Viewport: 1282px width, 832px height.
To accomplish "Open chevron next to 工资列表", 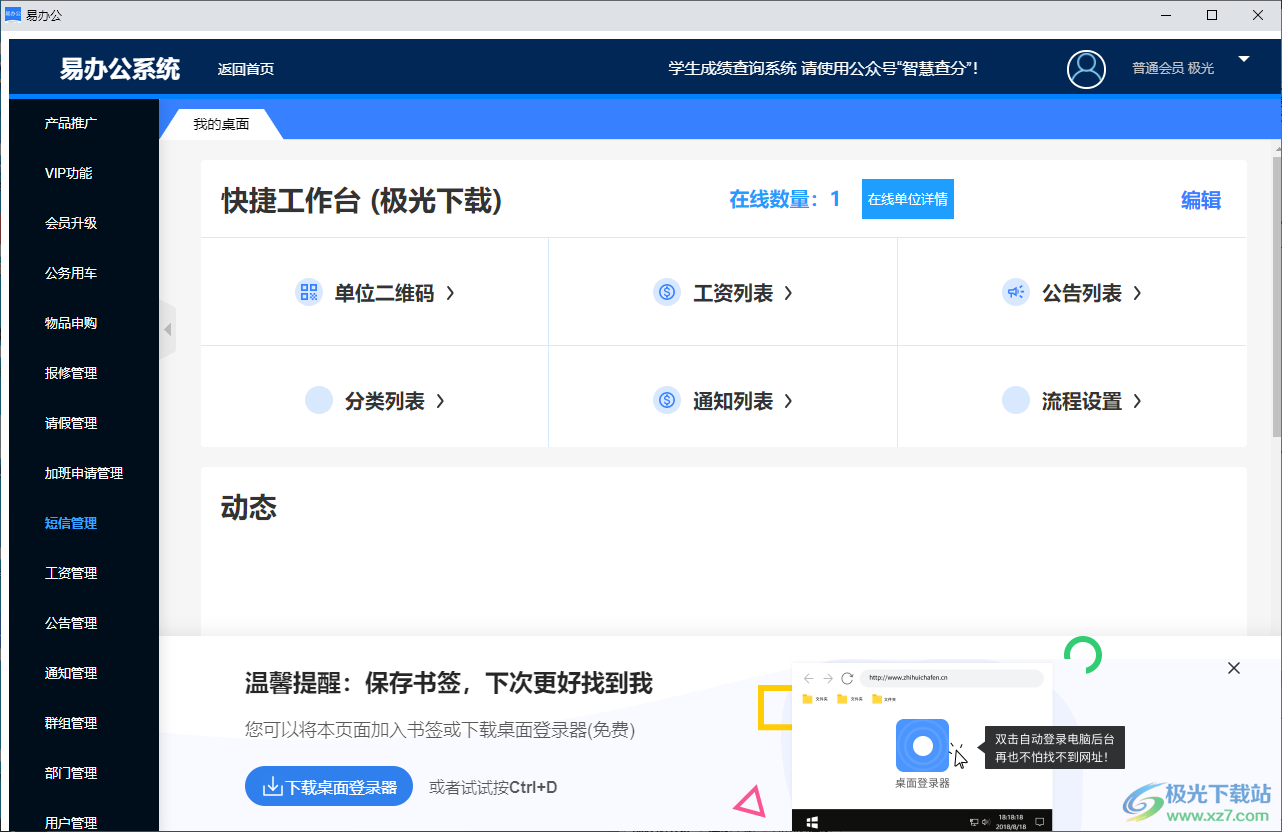I will pyautogui.click(x=788, y=293).
